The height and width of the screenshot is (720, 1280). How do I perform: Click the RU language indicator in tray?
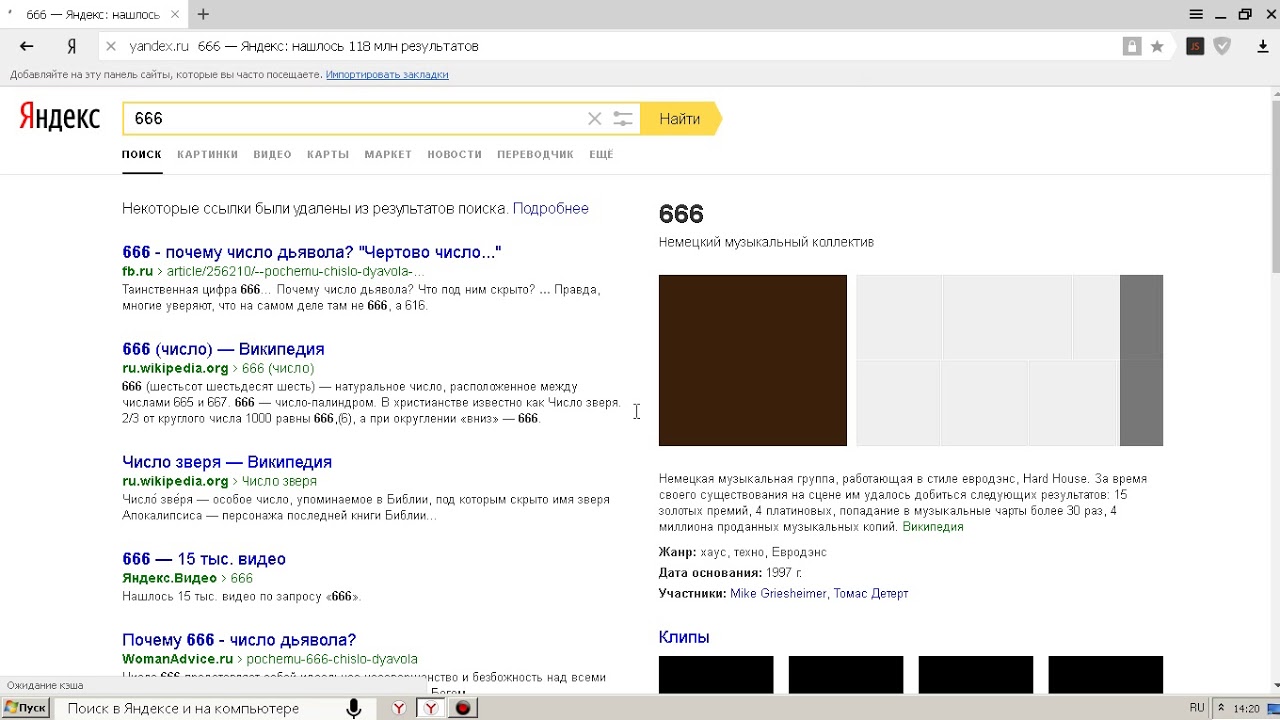(1197, 708)
